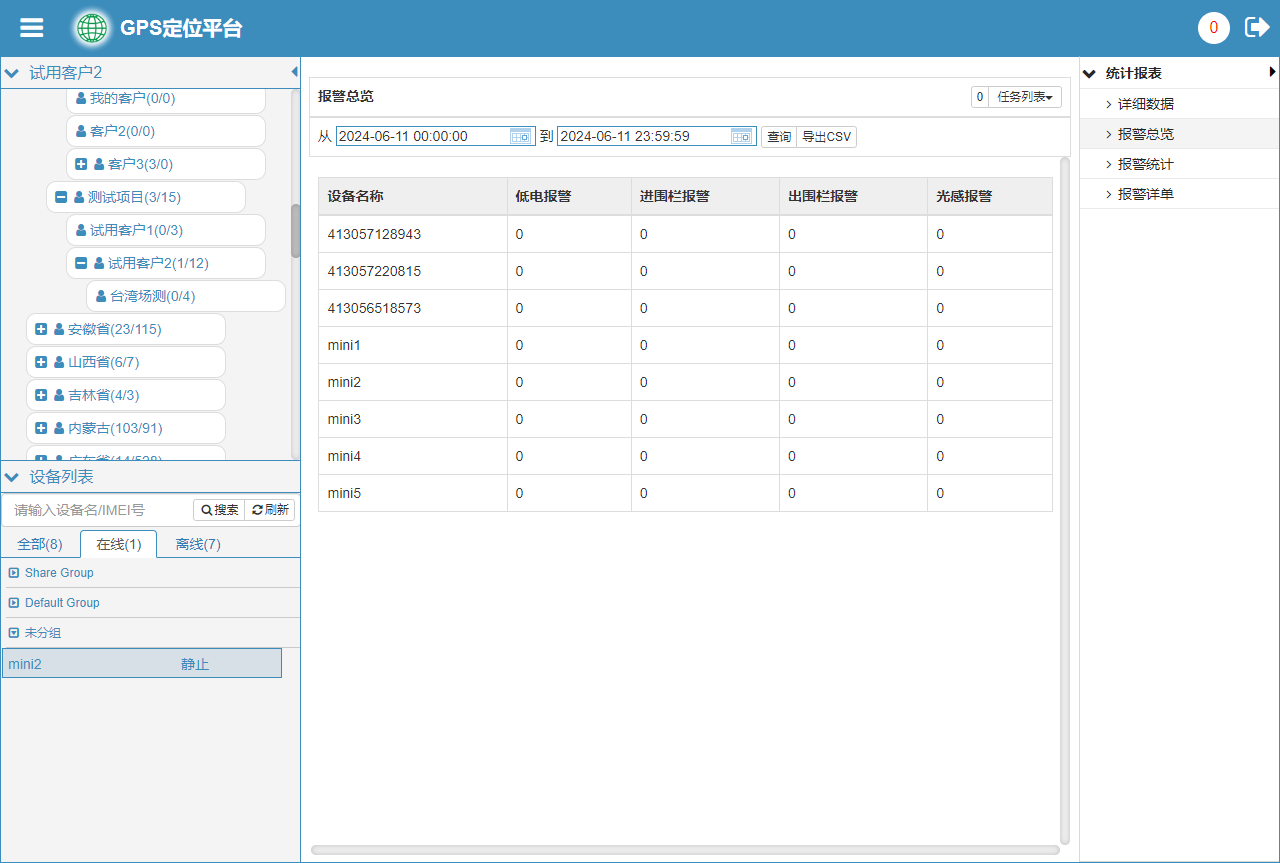Image resolution: width=1280 pixels, height=863 pixels.
Task: Open the notification counter badge
Action: [x=1213, y=28]
